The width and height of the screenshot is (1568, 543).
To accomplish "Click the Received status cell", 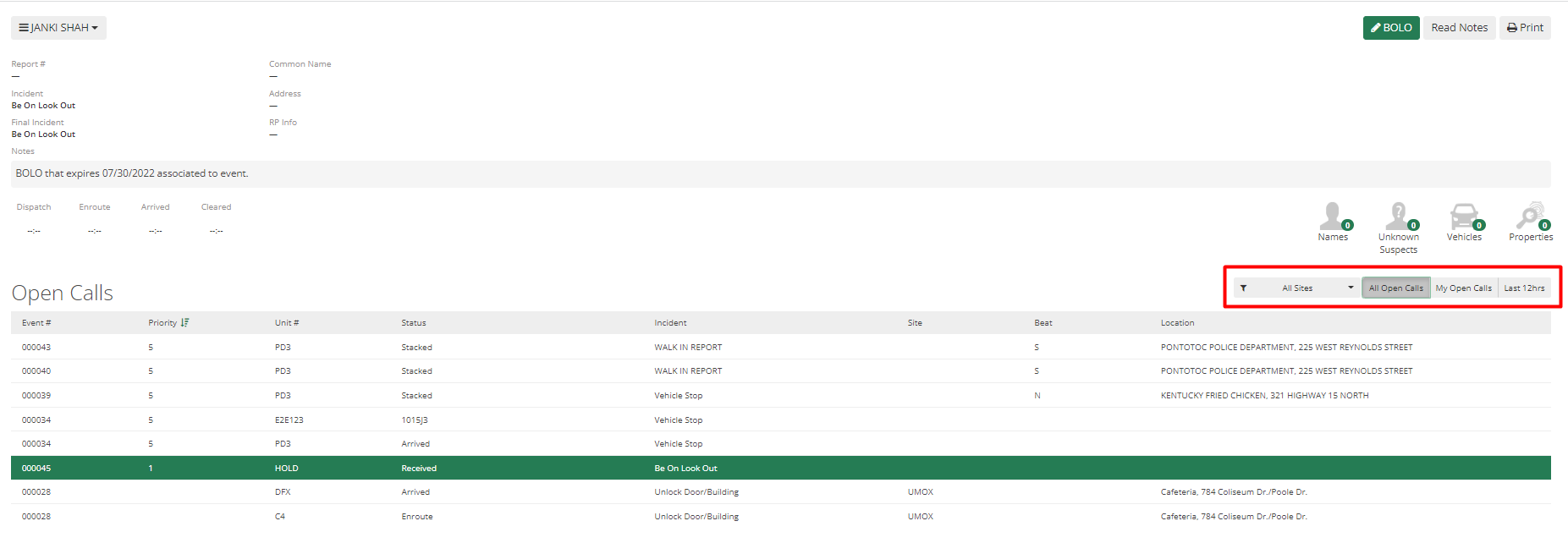I will pos(419,469).
